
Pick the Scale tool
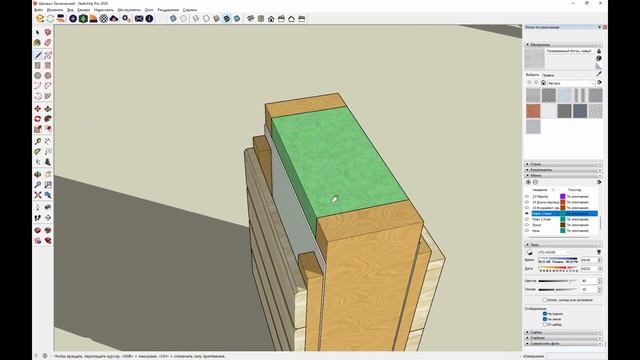pyautogui.click(x=38, y=129)
